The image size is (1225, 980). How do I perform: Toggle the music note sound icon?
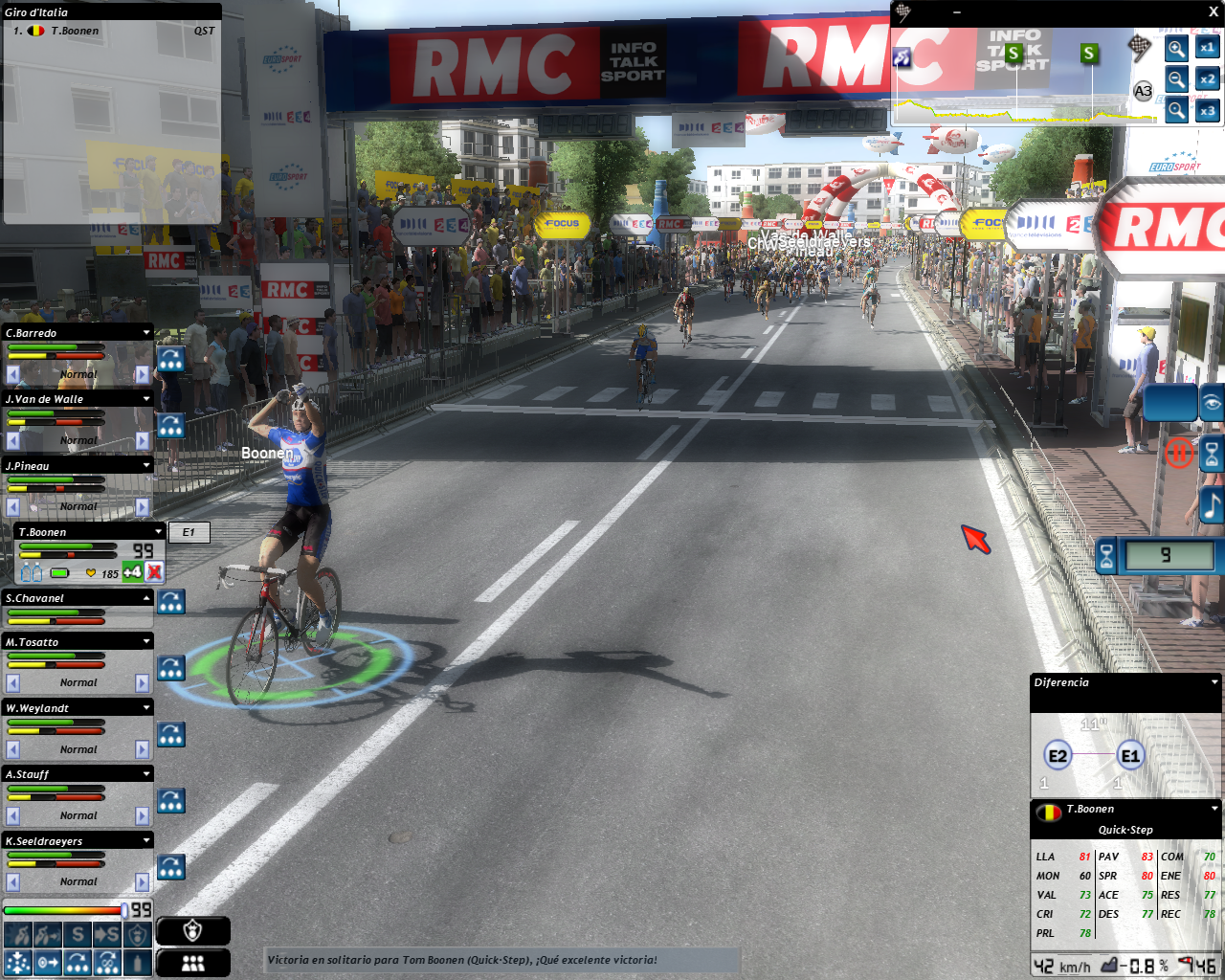click(x=1212, y=506)
